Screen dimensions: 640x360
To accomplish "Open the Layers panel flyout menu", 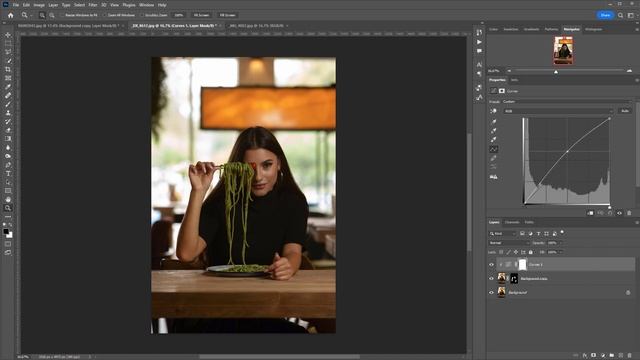I will click(x=636, y=222).
